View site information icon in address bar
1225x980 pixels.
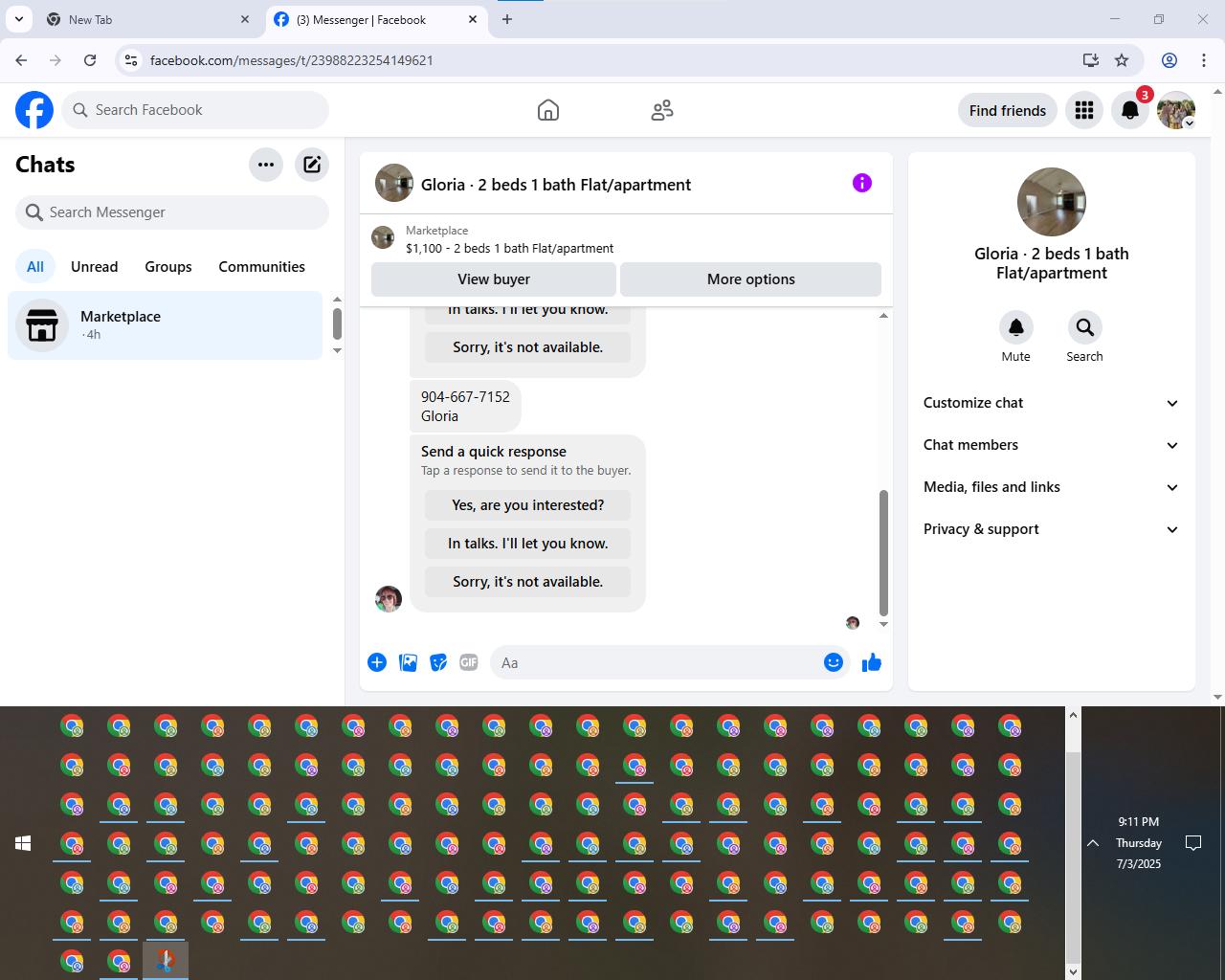(x=132, y=60)
